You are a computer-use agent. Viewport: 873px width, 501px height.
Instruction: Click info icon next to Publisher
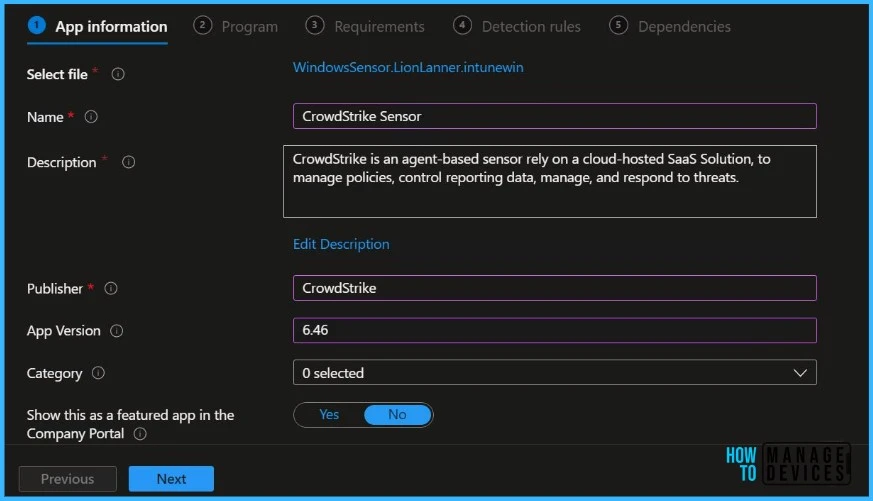tap(111, 288)
